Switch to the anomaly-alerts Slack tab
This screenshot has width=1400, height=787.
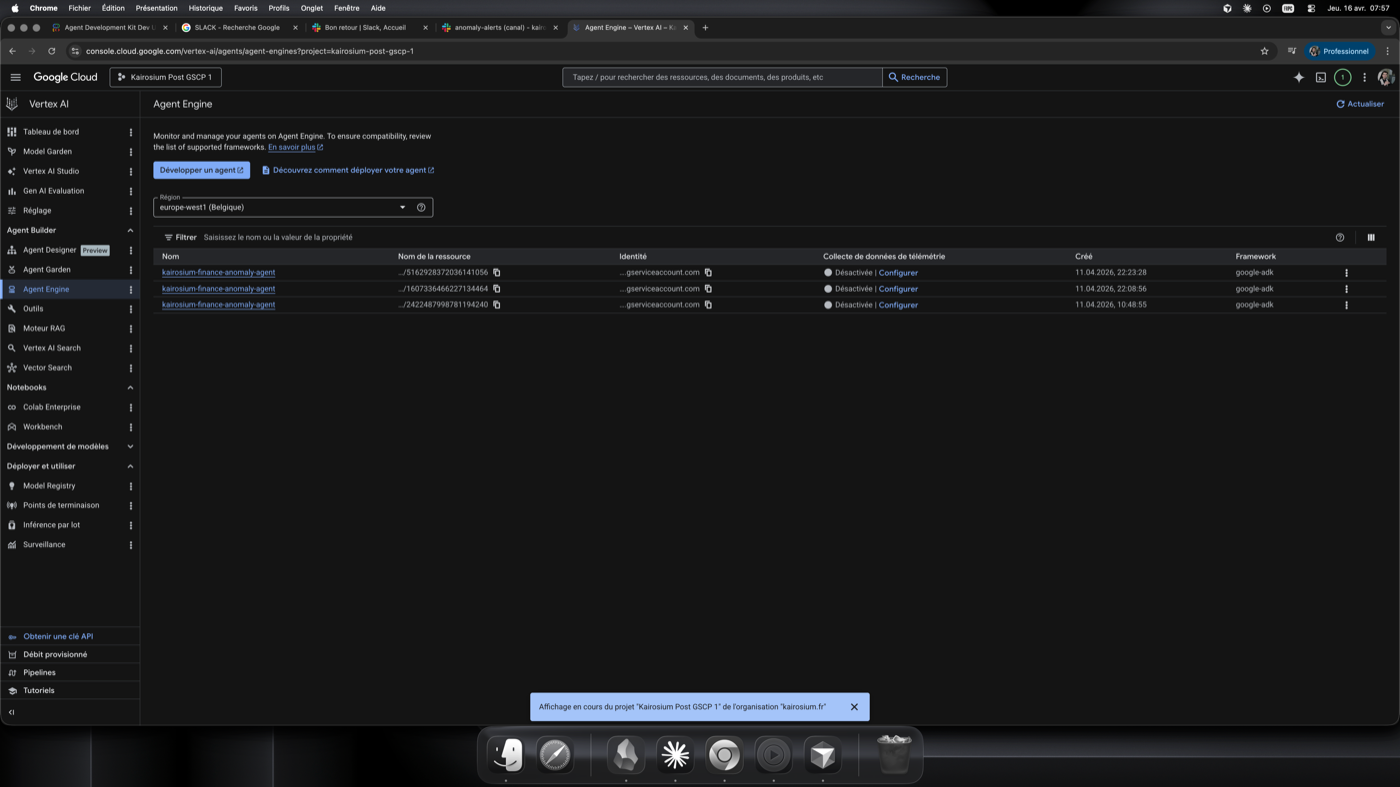tap(500, 28)
